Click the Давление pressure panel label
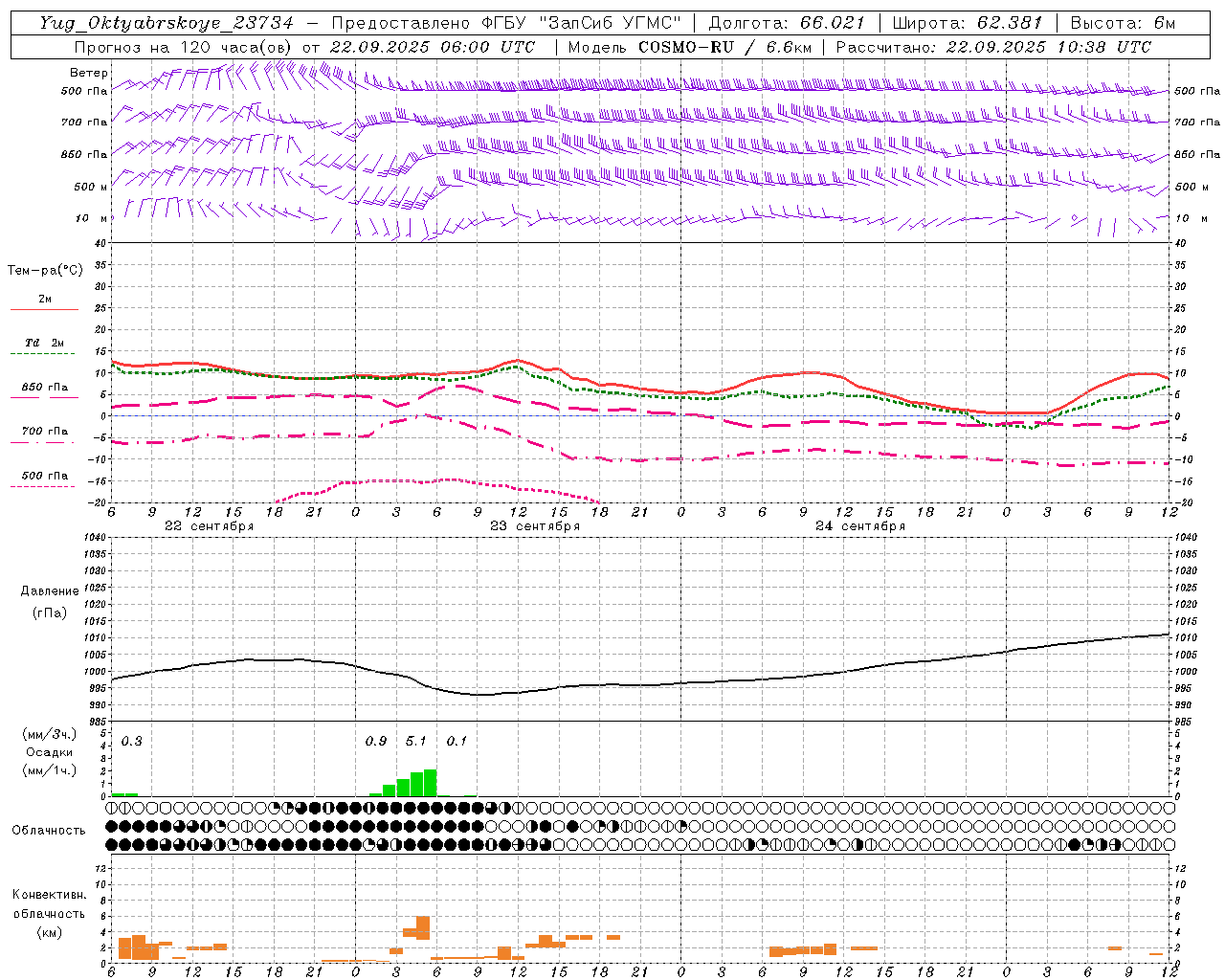The height and width of the screenshot is (980, 1225). click(50, 591)
